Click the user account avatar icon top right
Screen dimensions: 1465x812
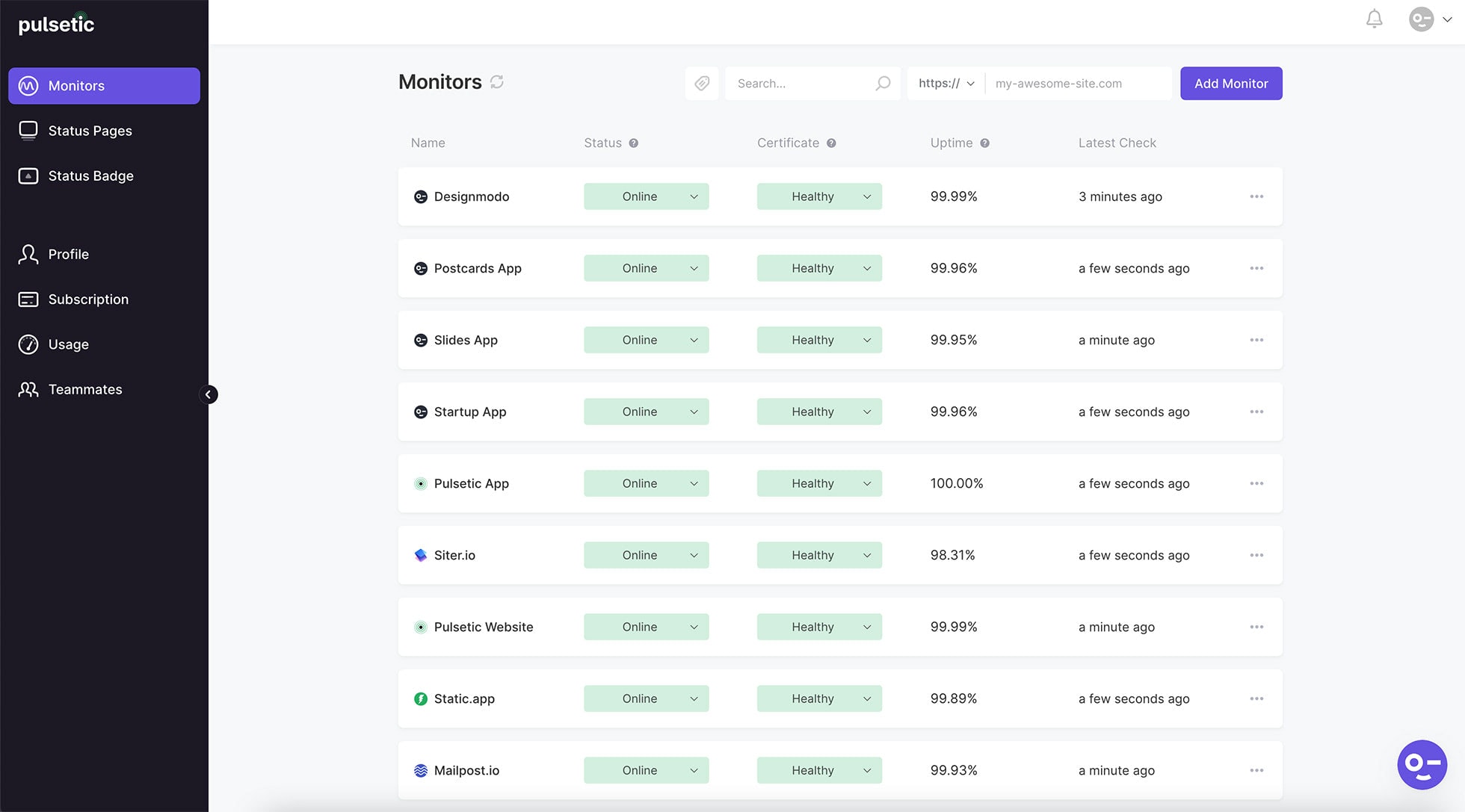1421,19
